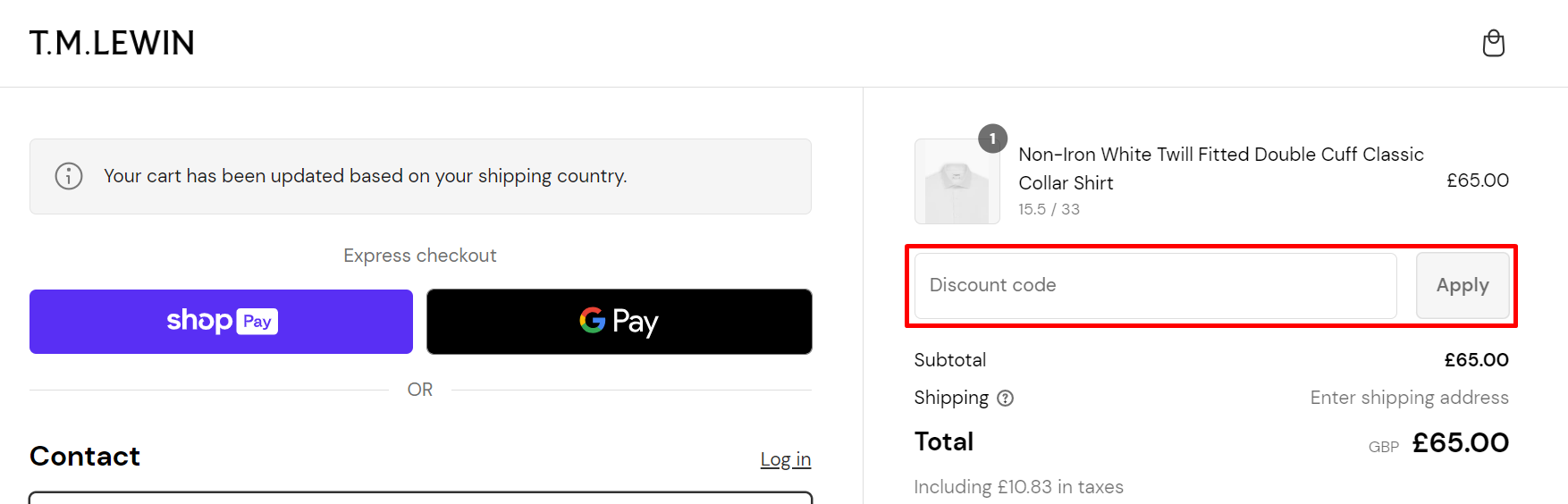This screenshot has height=504, width=1568.
Task: Open the shopping bag cart icon
Action: tap(1493, 43)
